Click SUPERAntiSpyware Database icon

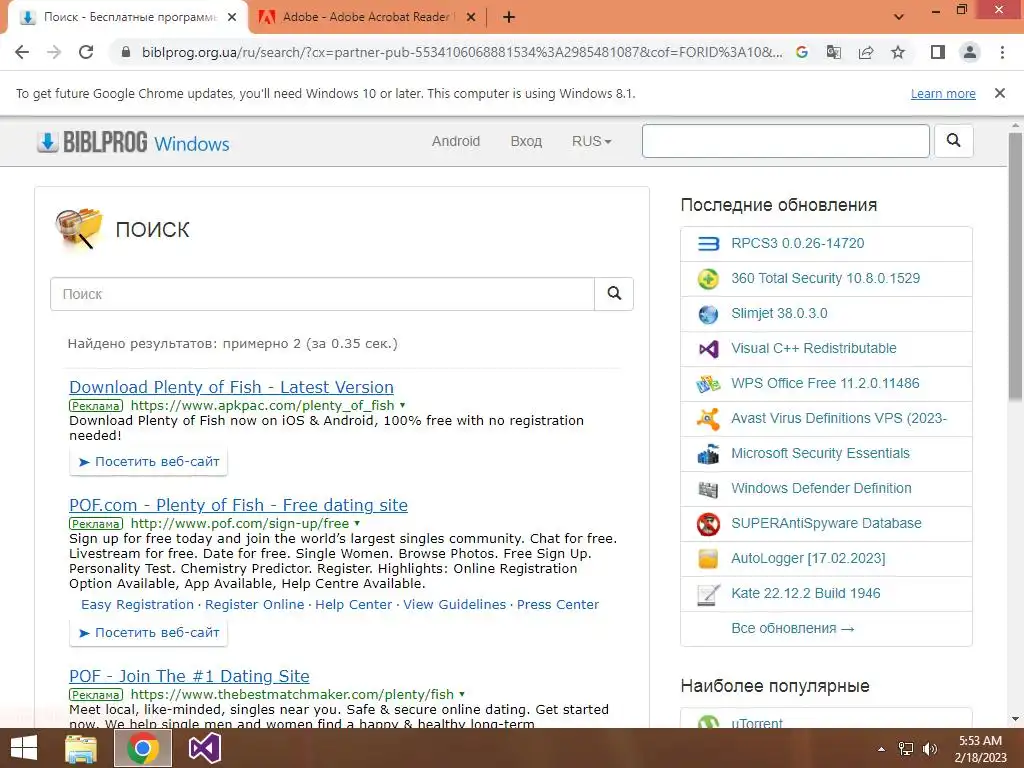708,524
